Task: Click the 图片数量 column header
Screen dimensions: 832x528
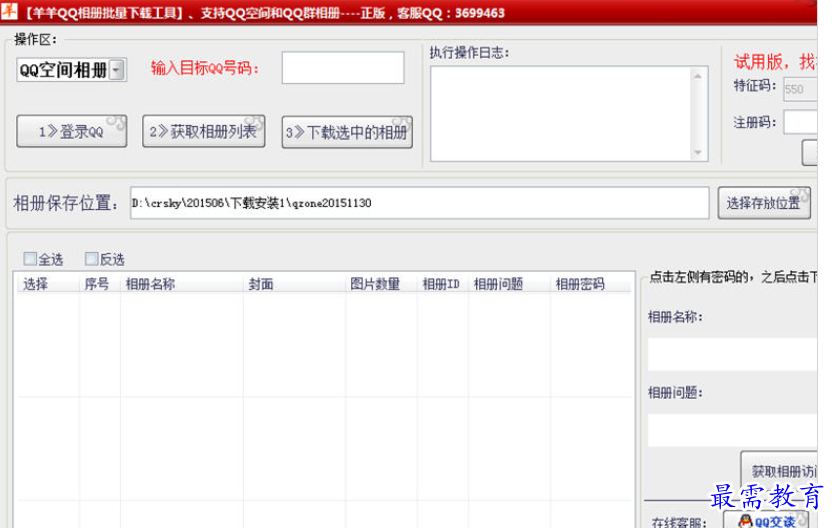Action: [381, 284]
